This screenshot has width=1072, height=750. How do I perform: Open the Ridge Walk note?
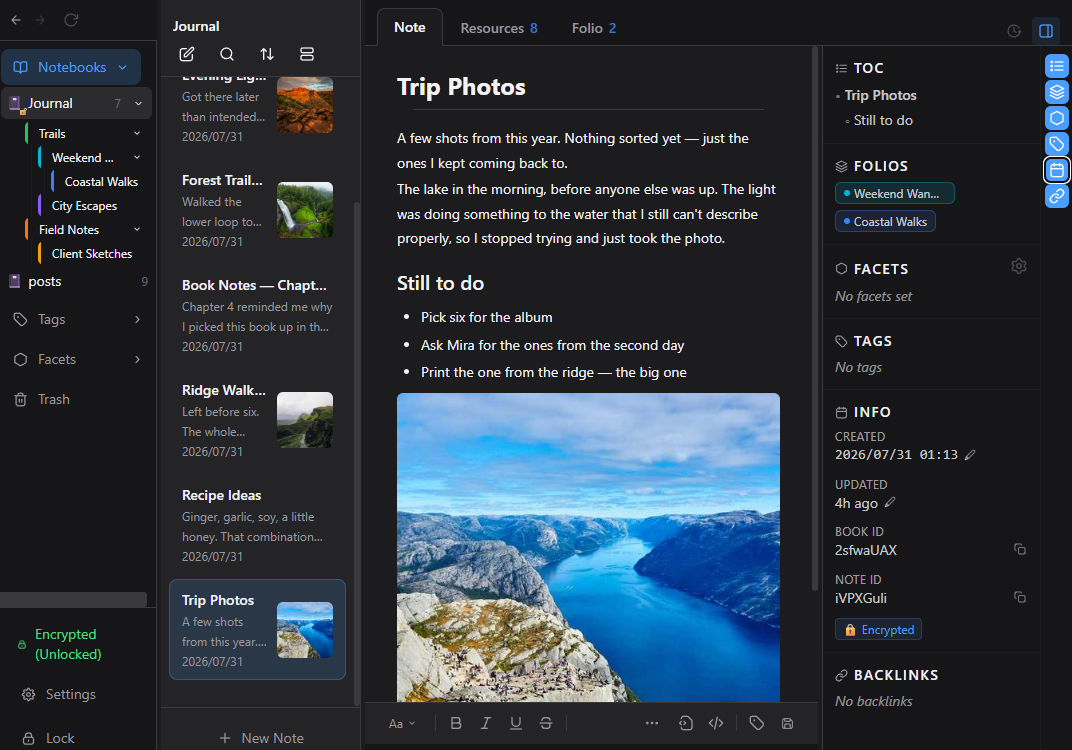tap(257, 420)
